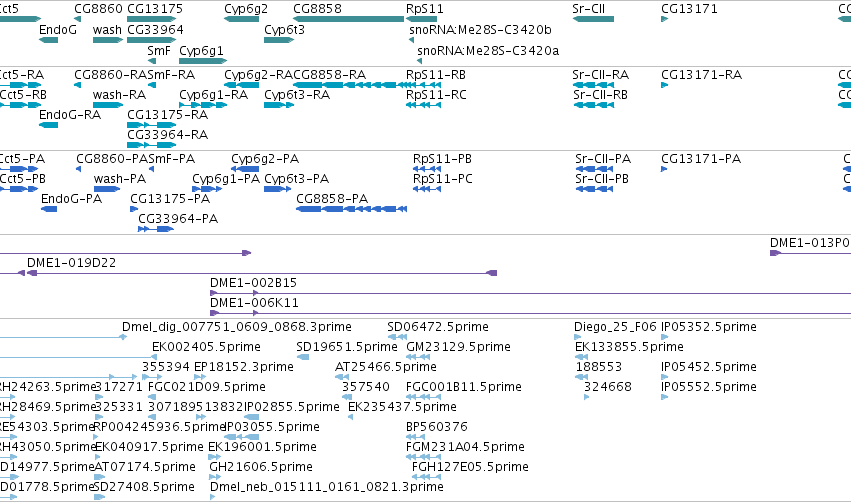Select the CG13171-RA transcript label

[x=701, y=75]
